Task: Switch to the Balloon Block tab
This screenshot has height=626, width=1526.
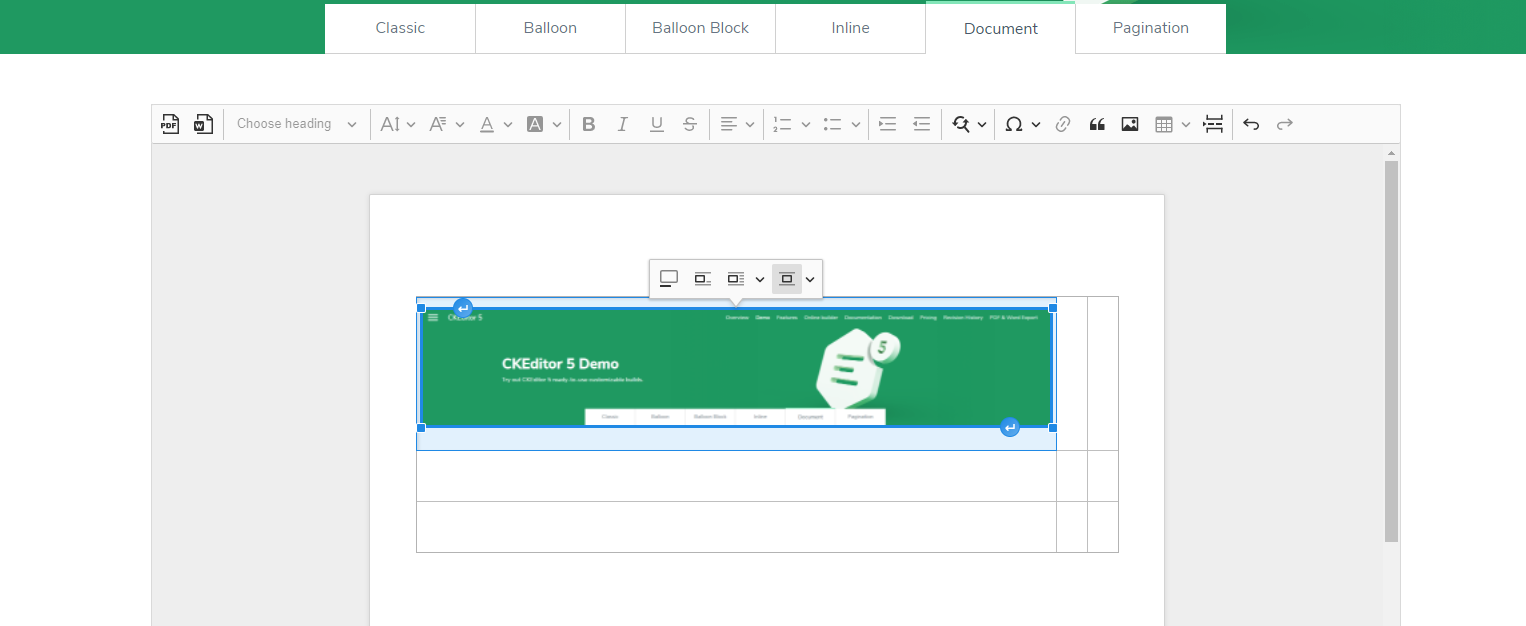Action: (x=700, y=28)
